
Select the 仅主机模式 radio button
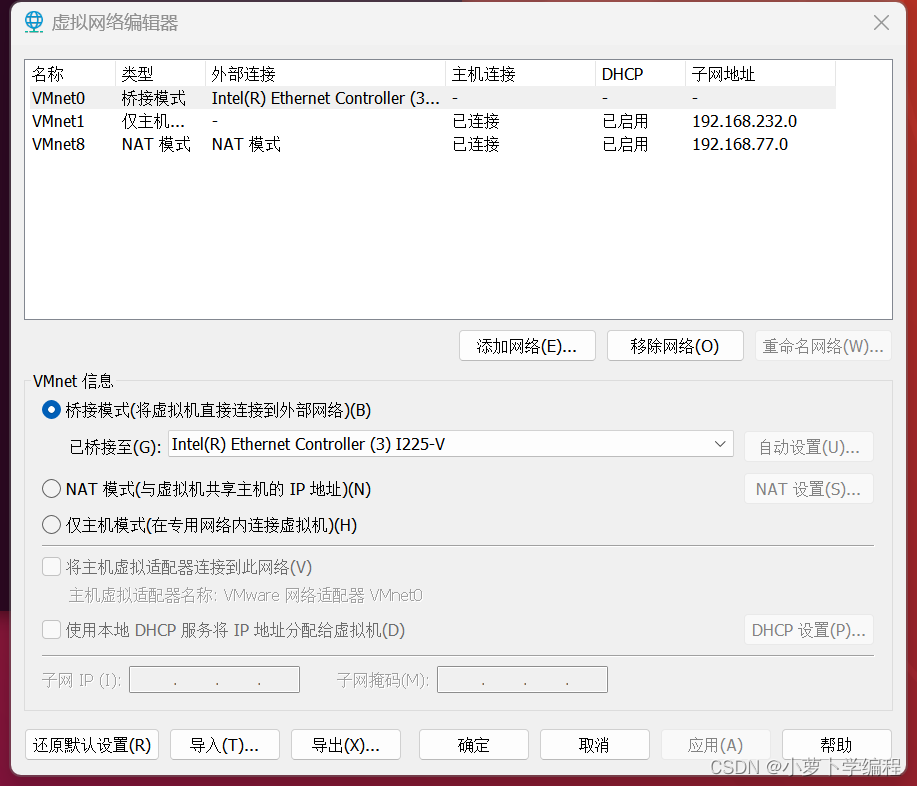point(50,525)
